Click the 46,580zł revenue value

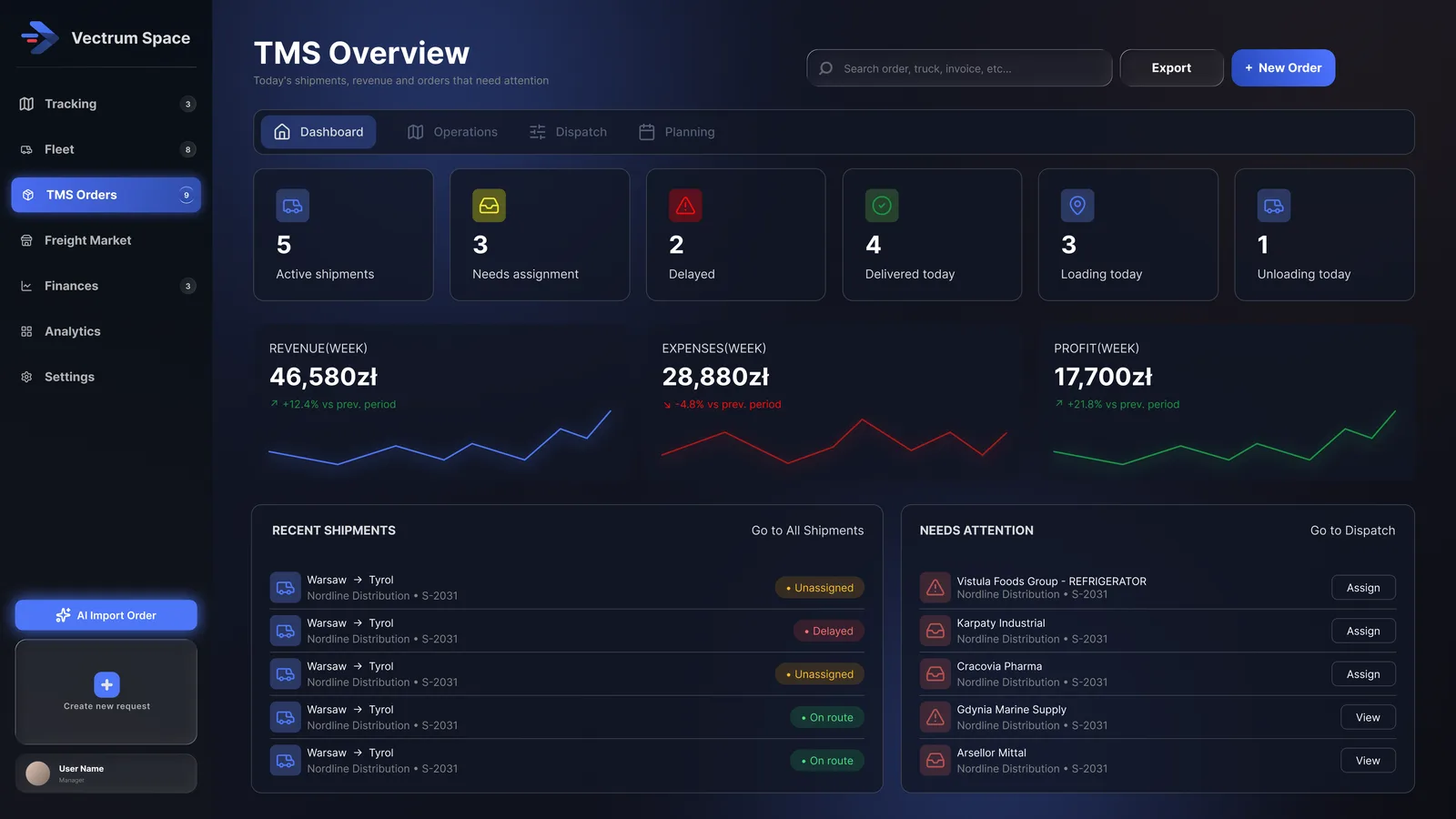pyautogui.click(x=323, y=377)
